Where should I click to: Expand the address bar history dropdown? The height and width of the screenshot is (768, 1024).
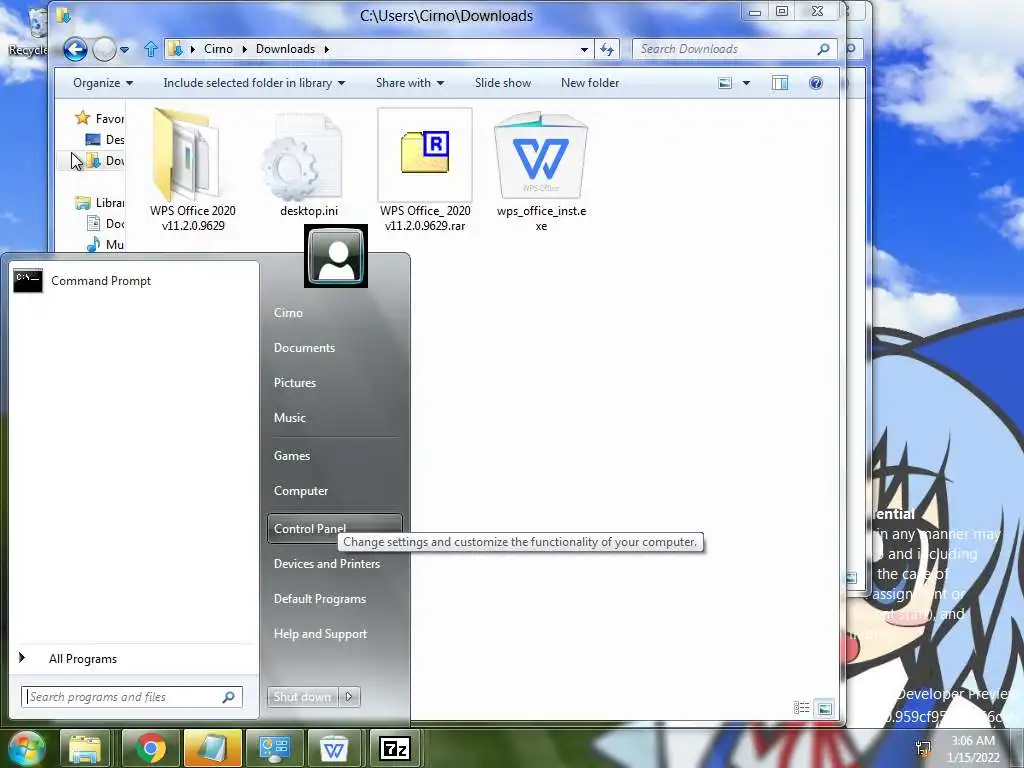[x=584, y=50]
